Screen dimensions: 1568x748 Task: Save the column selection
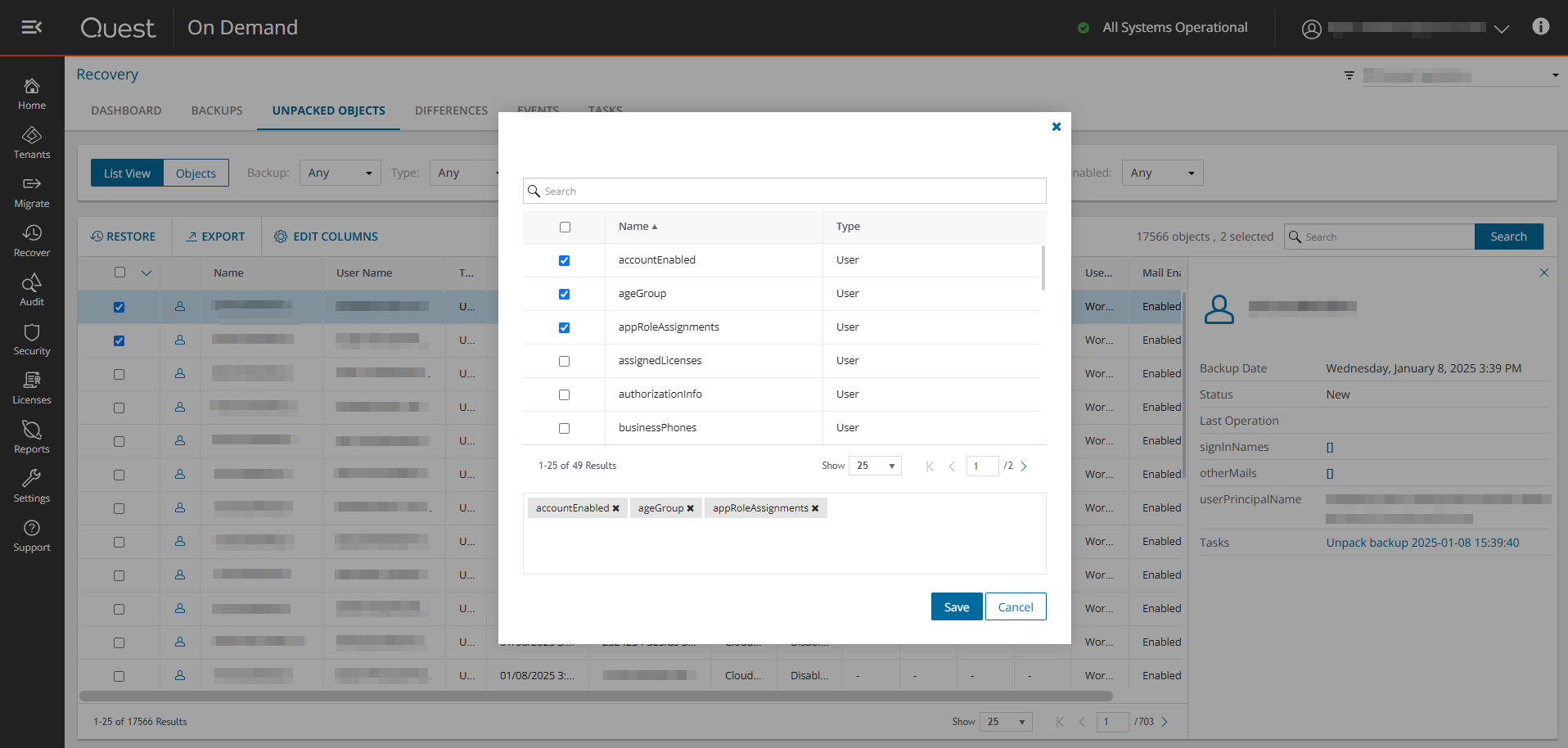(x=957, y=606)
